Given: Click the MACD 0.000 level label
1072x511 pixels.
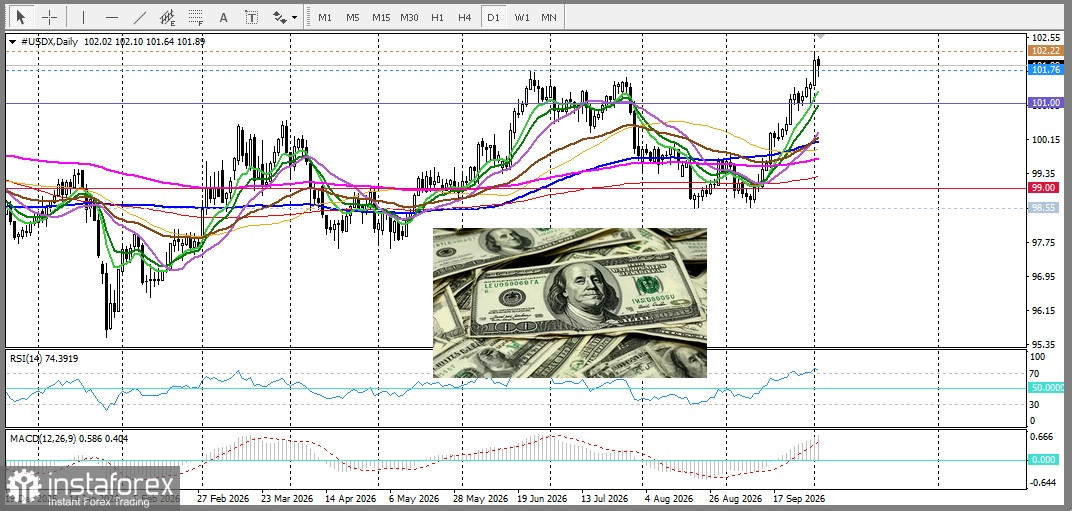Looking at the screenshot, I should (1045, 460).
